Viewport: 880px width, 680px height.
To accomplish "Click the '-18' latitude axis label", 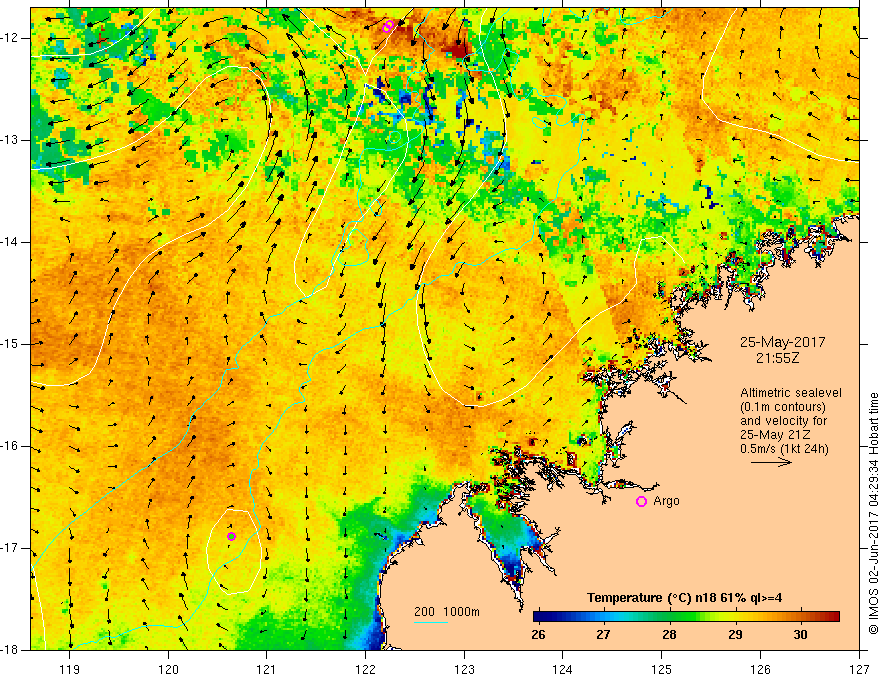I will (x=11, y=650).
